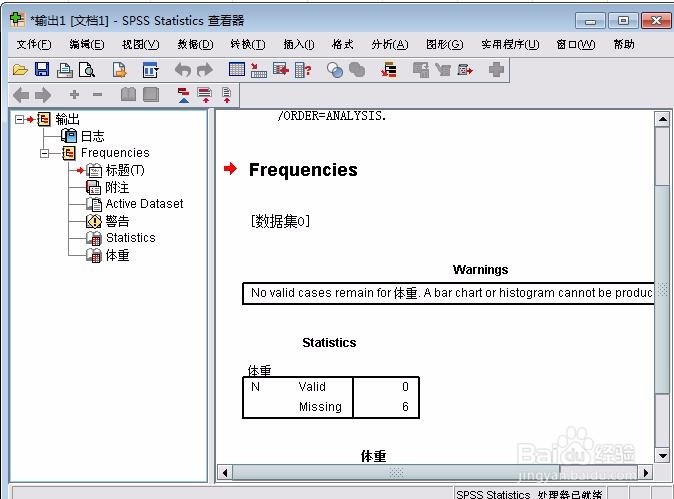Select 附注 in the outline tree
The height and width of the screenshot is (499, 674).
[x=117, y=187]
